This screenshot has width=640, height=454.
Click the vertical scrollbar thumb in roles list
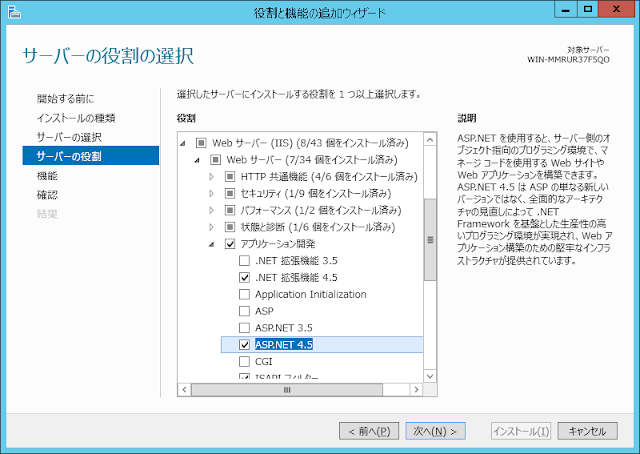tap(430, 240)
